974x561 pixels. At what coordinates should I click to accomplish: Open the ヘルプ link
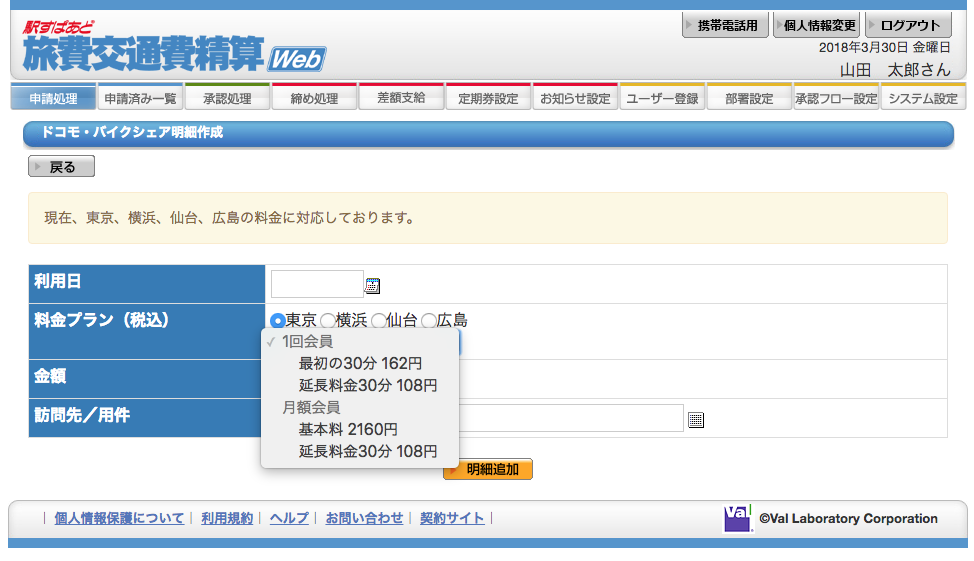pyautogui.click(x=289, y=518)
